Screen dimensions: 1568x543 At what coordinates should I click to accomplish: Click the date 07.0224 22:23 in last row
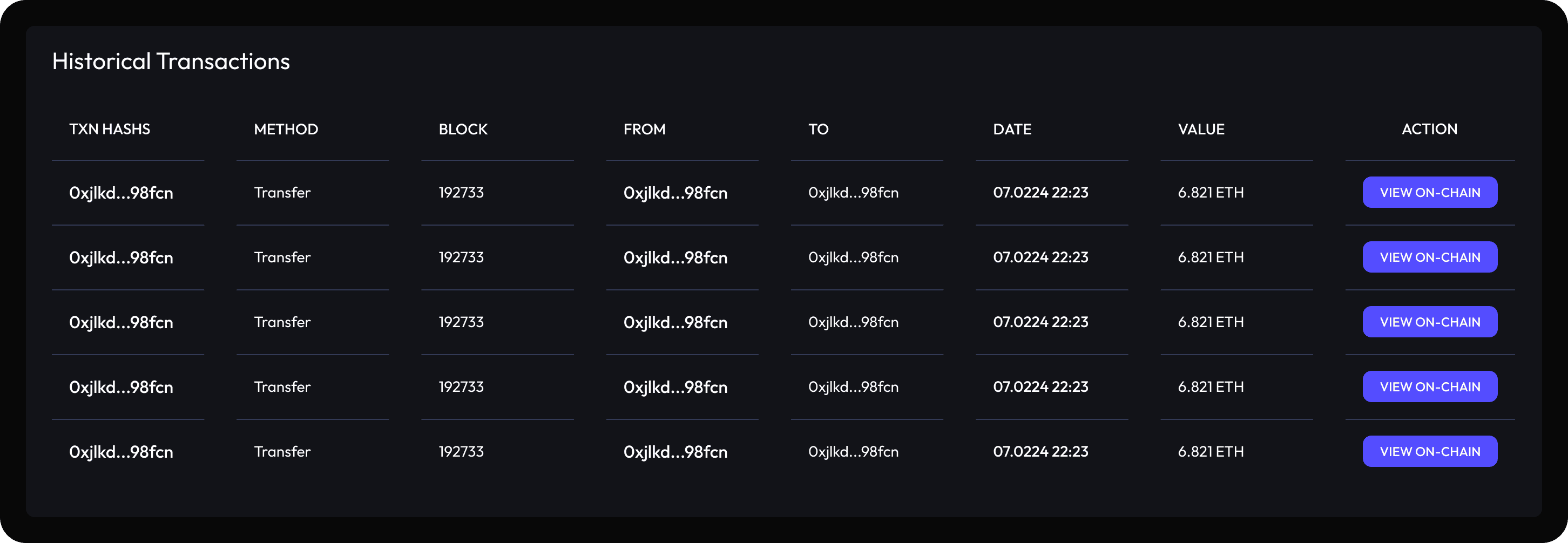pyautogui.click(x=1041, y=452)
